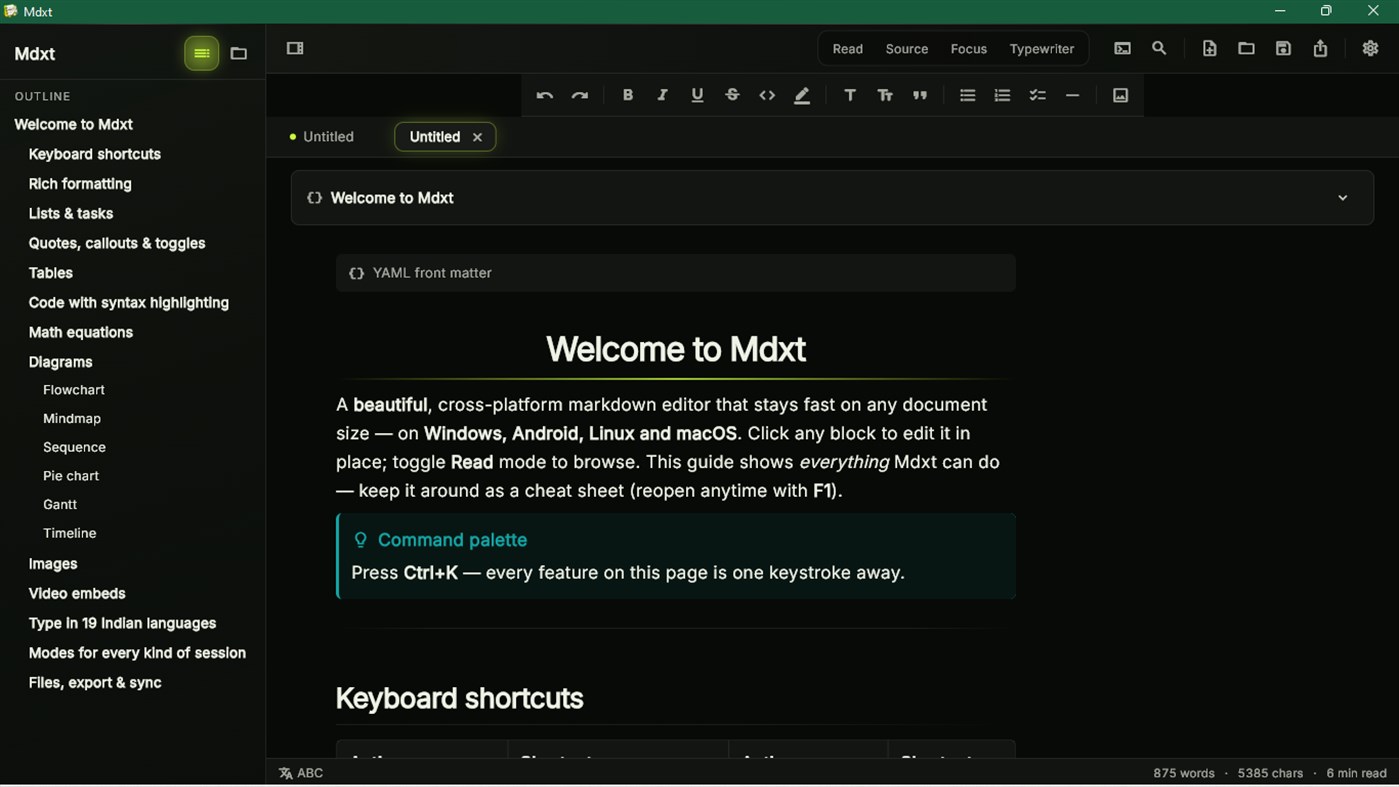This screenshot has height=787, width=1399.
Task: Toggle Focus mode
Action: click(x=969, y=49)
